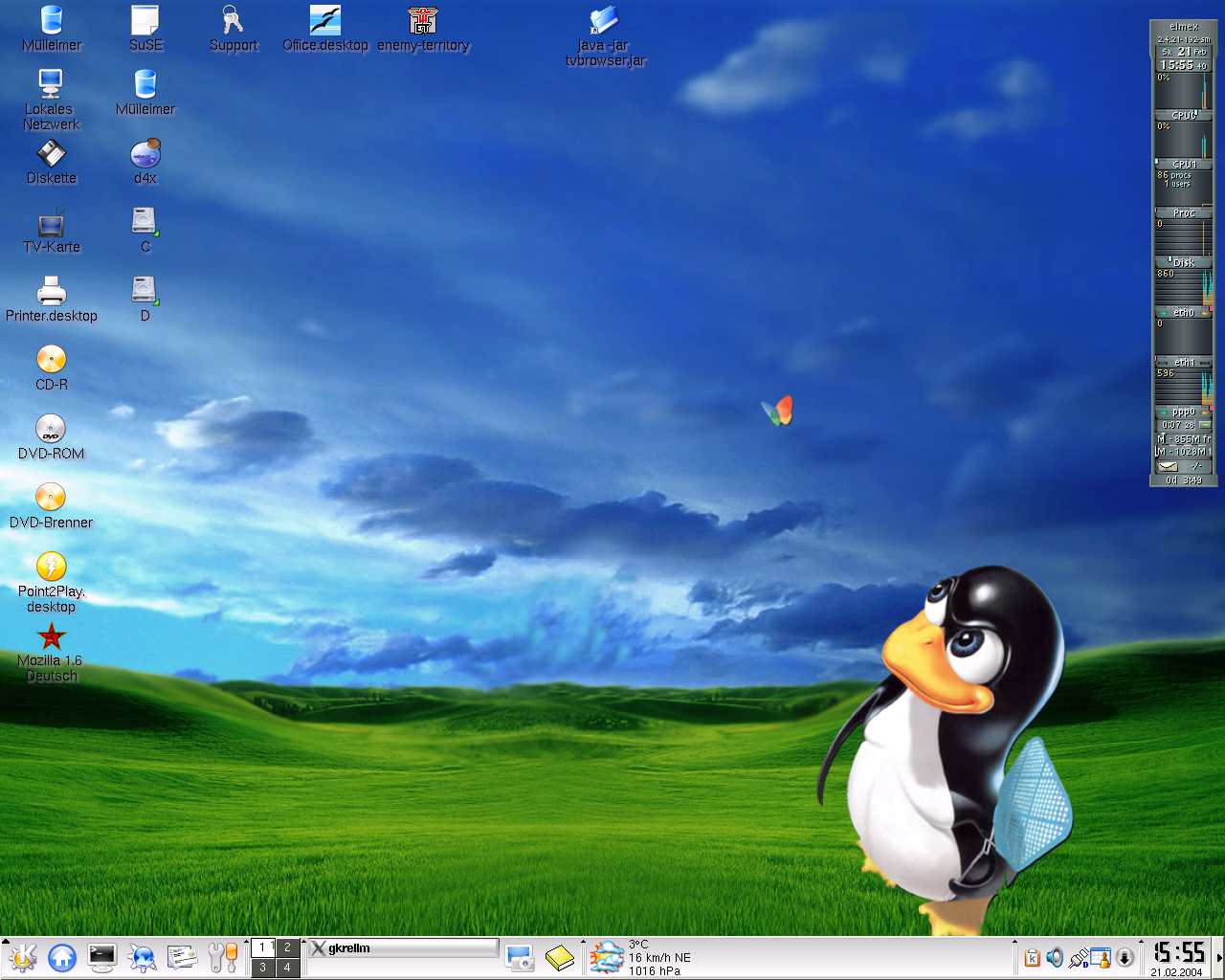The image size is (1225, 980).
Task: Click the CPU0 panel label in gkrellm
Action: tap(1185, 115)
